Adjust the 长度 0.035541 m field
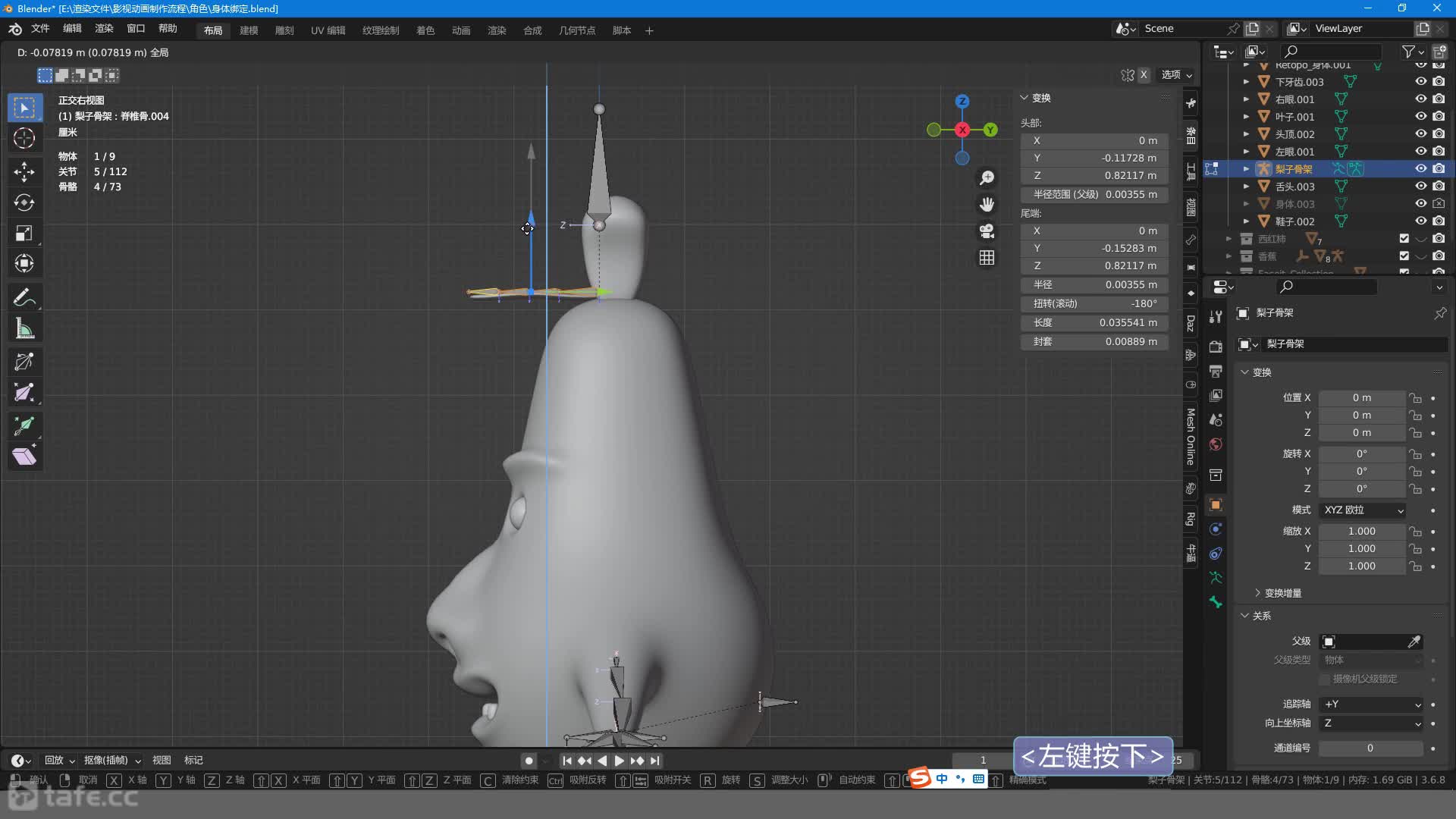The width and height of the screenshot is (1456, 819). coord(1094,322)
